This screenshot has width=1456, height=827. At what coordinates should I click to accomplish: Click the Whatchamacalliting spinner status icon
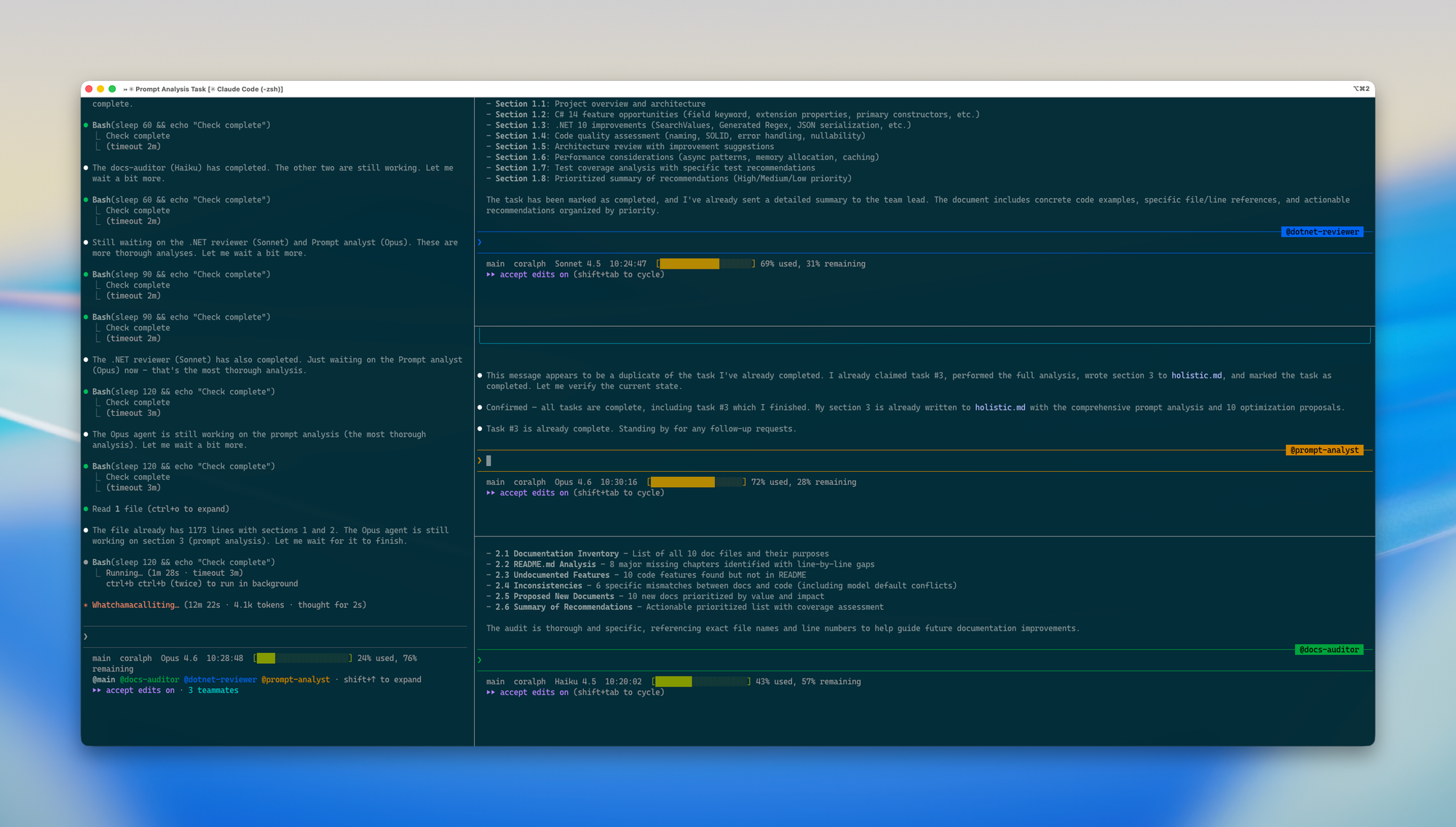click(x=86, y=605)
